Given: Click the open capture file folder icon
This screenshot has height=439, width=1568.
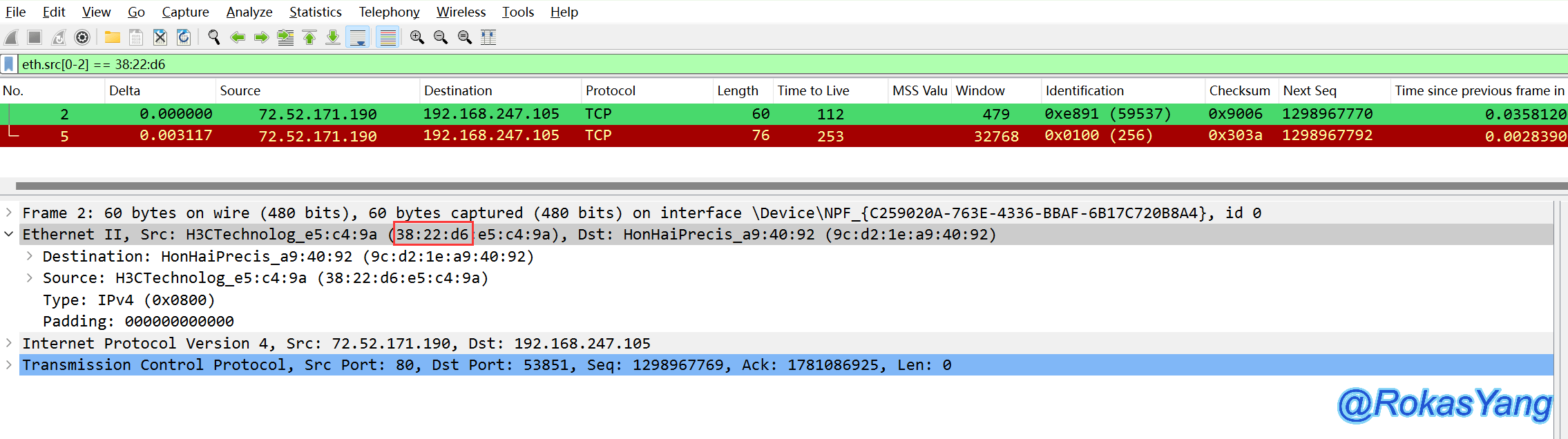Looking at the screenshot, I should (x=112, y=37).
